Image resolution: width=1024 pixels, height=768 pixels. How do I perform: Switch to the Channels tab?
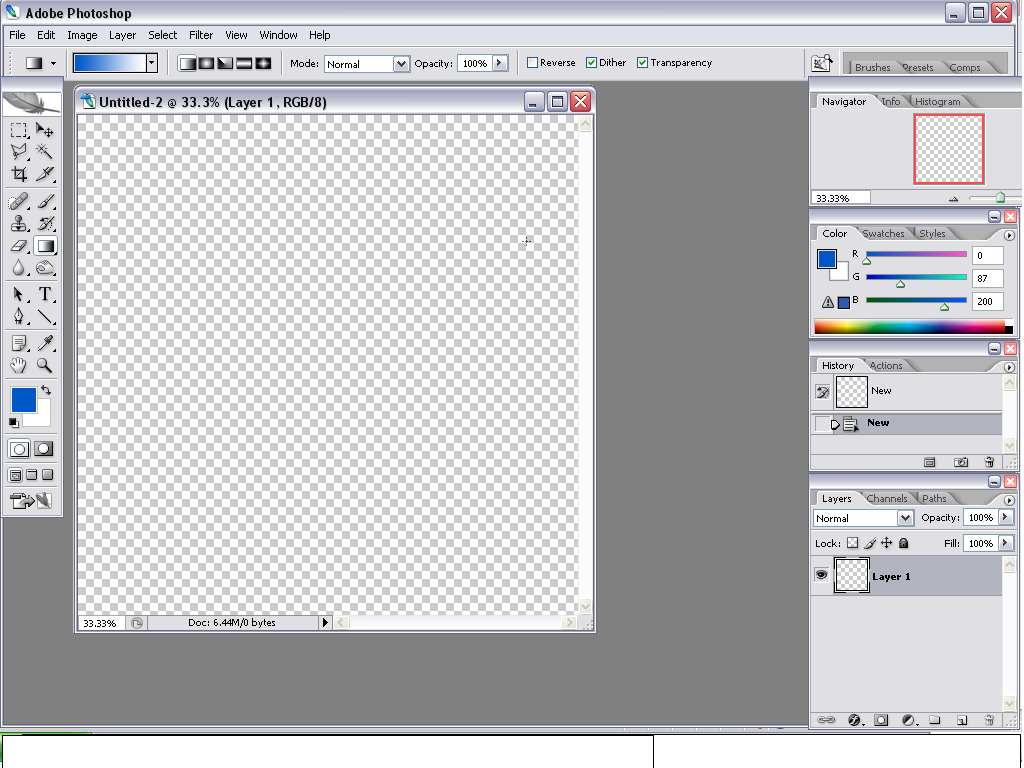[x=887, y=498]
